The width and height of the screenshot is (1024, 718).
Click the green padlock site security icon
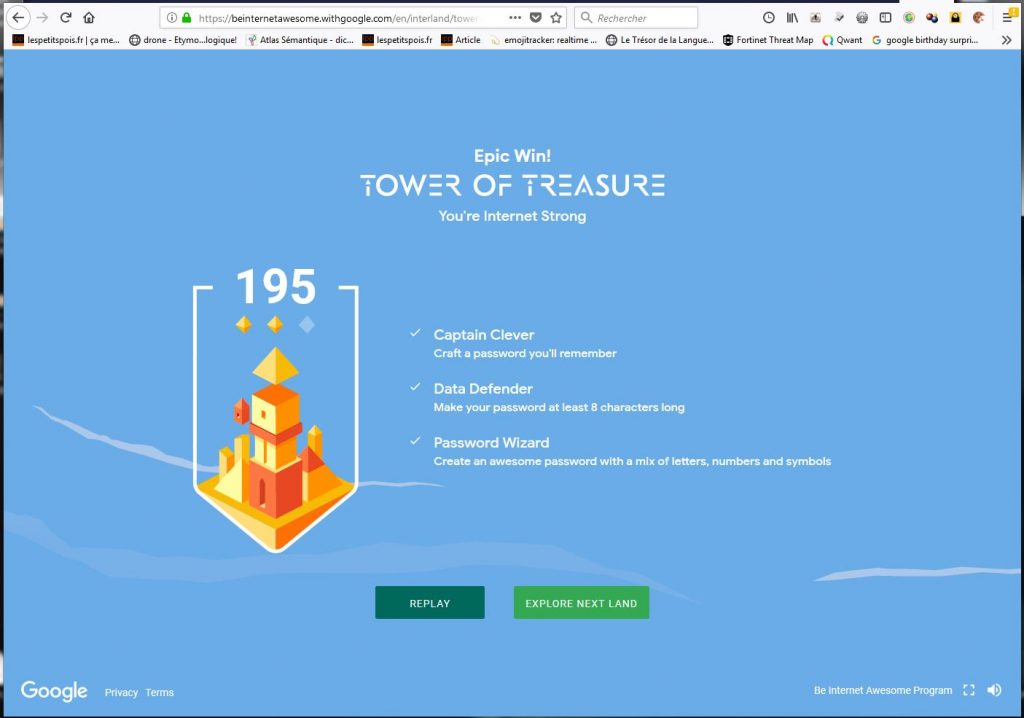point(186,17)
